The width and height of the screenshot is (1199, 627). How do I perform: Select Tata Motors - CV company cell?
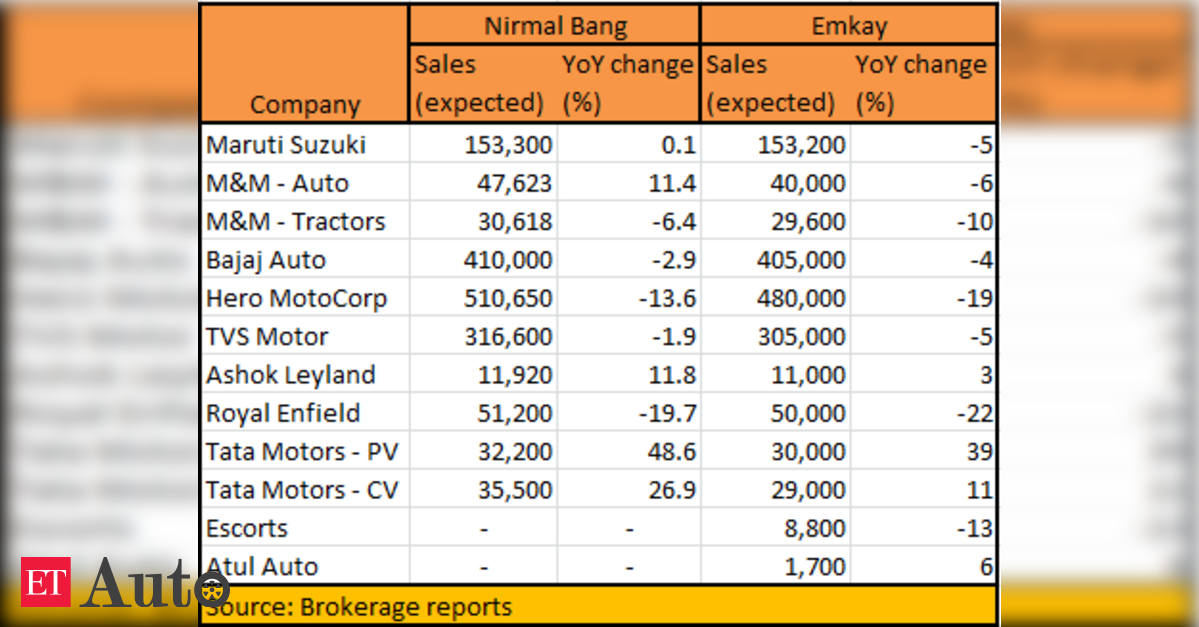(x=305, y=489)
